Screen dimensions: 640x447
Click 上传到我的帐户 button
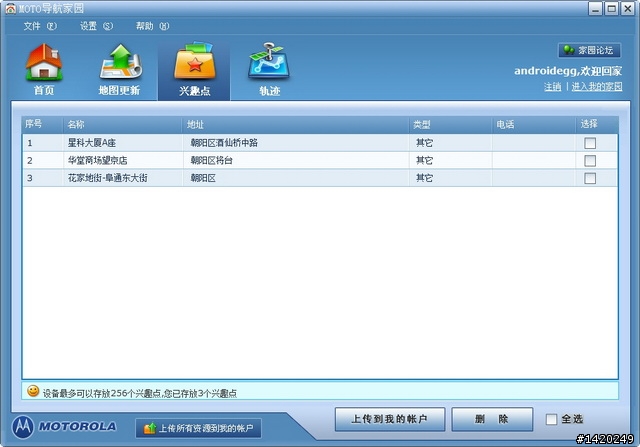coord(390,419)
